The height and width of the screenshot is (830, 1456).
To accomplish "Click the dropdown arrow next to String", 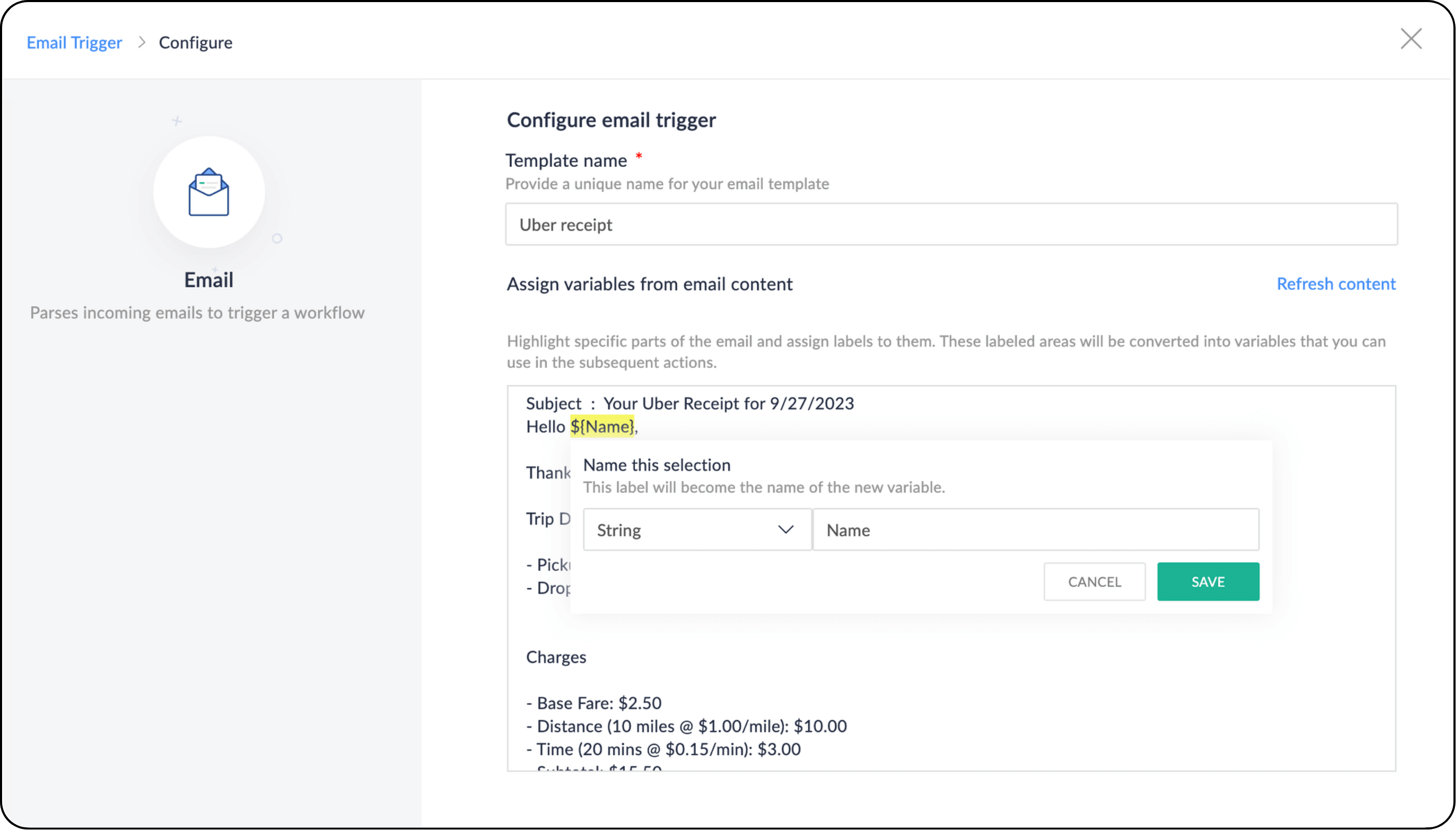I will click(785, 530).
